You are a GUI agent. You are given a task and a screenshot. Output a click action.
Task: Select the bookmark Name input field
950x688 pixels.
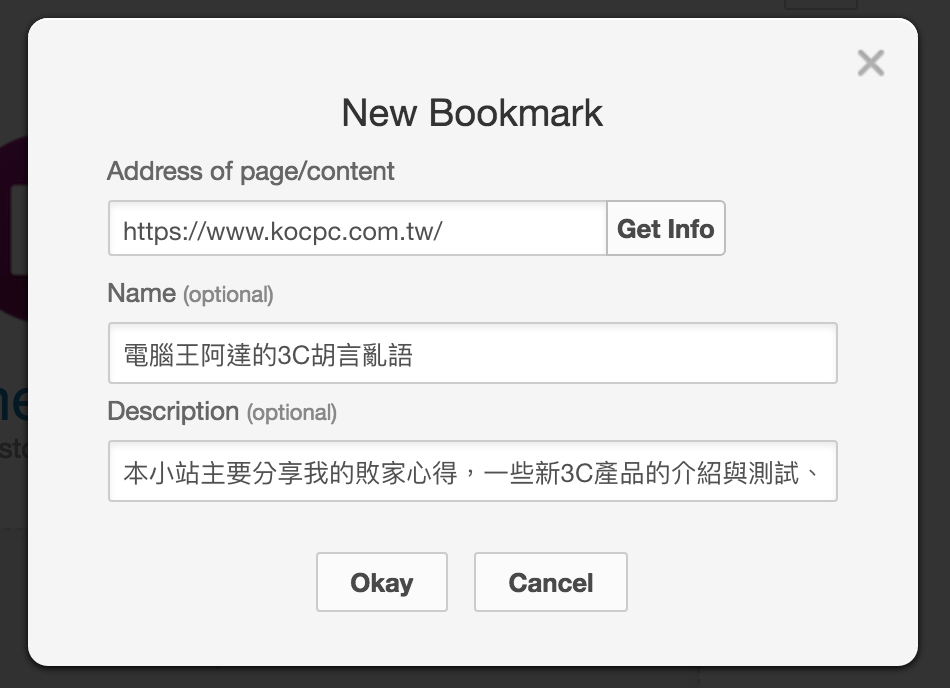(473, 353)
